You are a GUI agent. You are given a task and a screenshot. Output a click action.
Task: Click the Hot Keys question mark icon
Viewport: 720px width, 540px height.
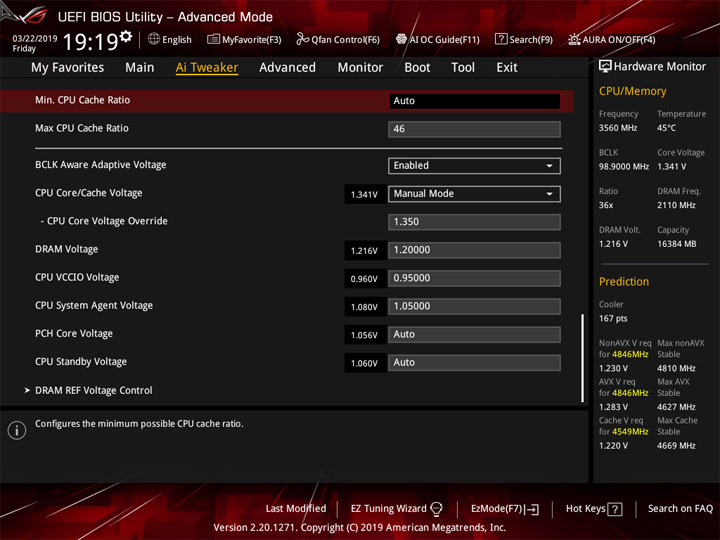615,509
